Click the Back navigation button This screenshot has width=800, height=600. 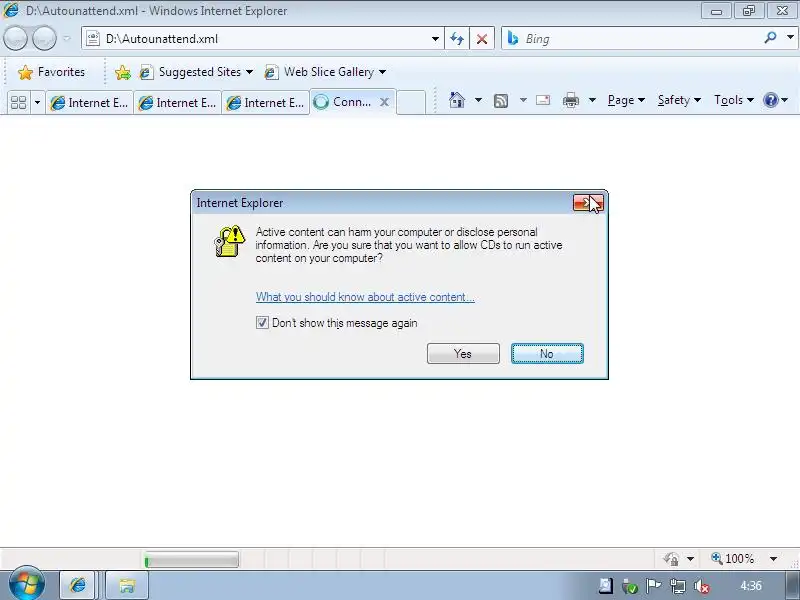point(15,38)
